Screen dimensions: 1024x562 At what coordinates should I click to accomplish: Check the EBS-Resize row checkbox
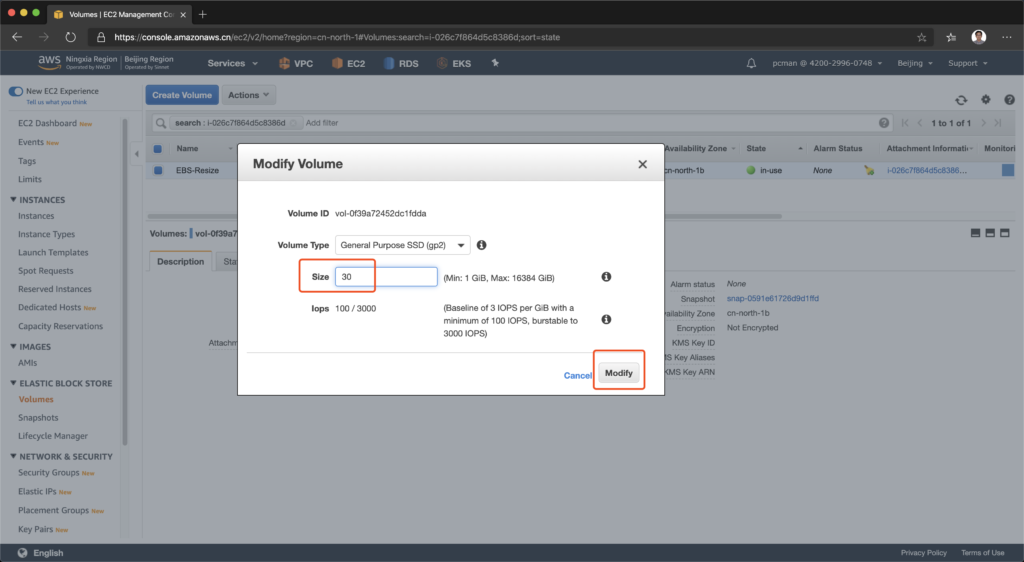[x=158, y=171]
